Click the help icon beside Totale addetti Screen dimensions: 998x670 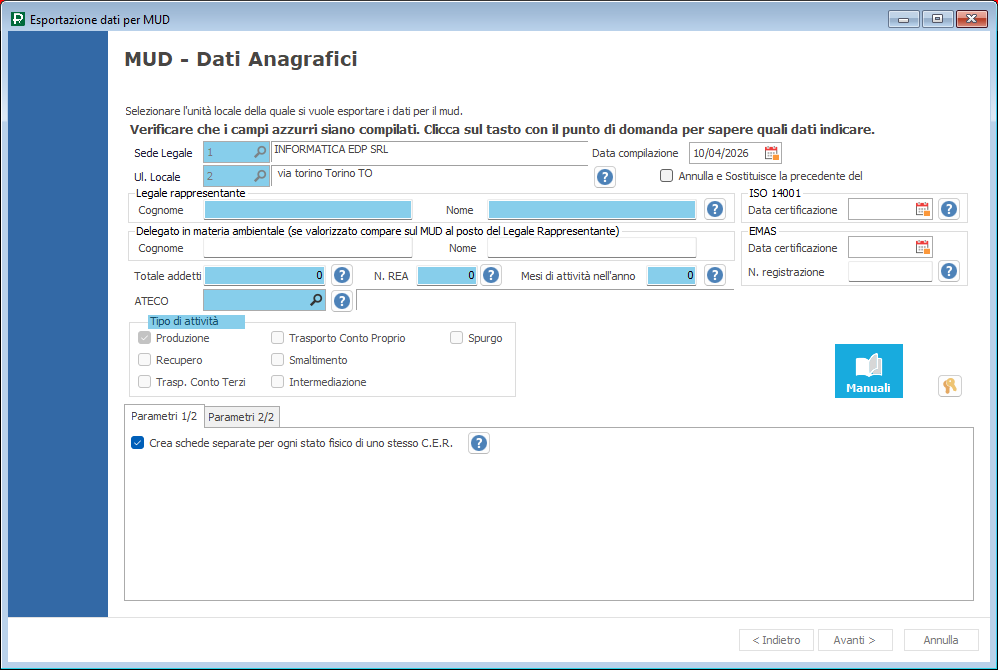click(x=342, y=275)
